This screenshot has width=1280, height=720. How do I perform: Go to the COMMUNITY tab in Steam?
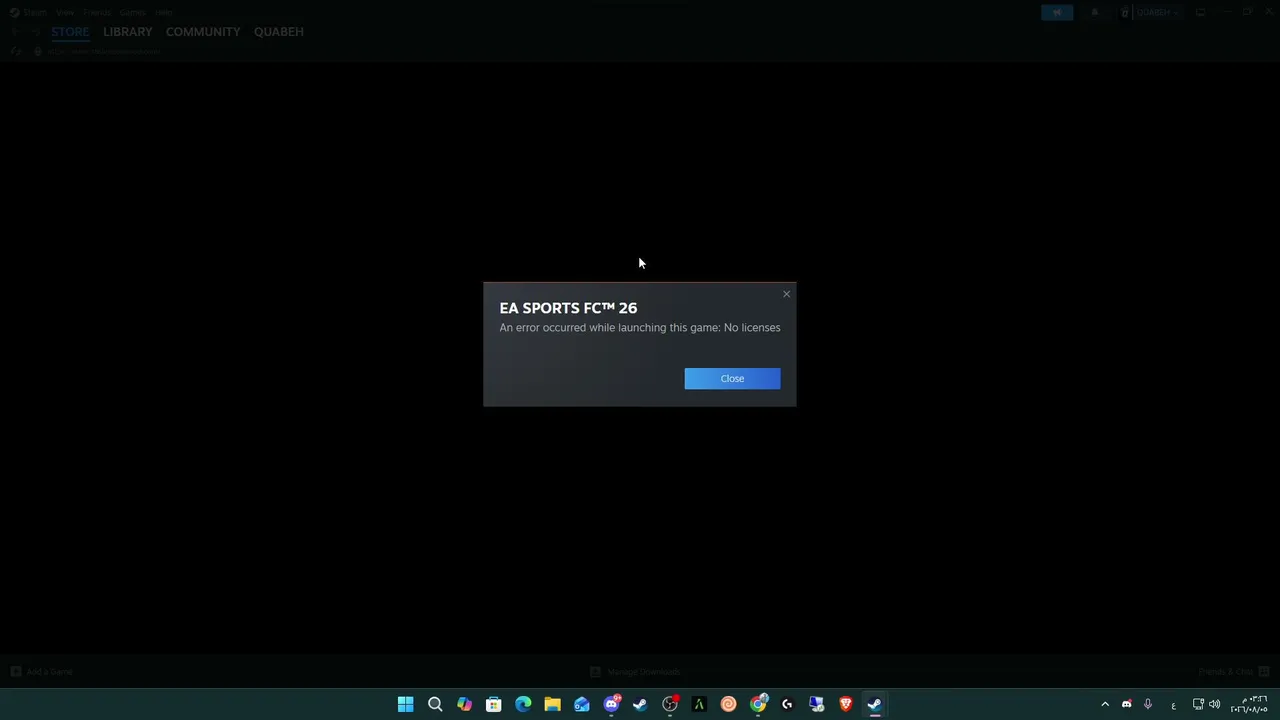click(x=203, y=32)
